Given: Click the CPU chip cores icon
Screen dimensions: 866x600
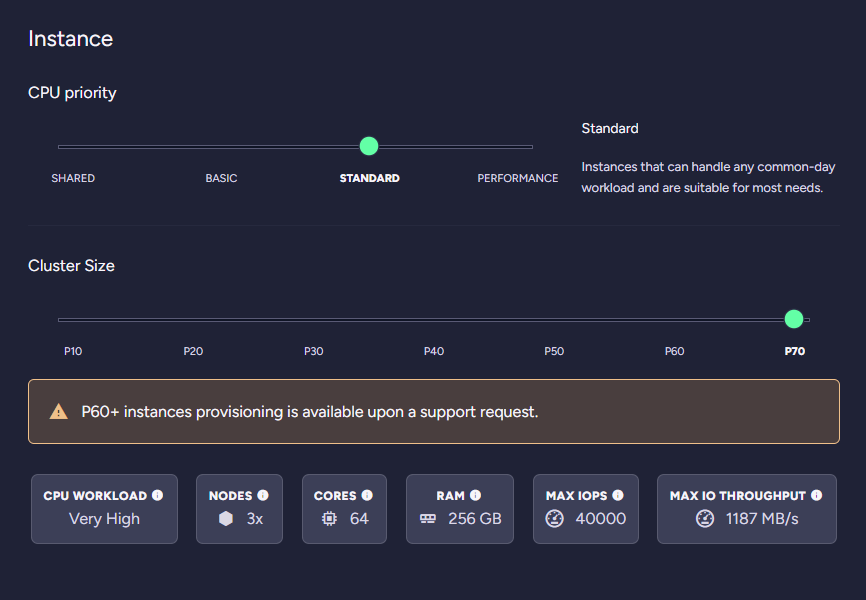Looking at the screenshot, I should 329,519.
